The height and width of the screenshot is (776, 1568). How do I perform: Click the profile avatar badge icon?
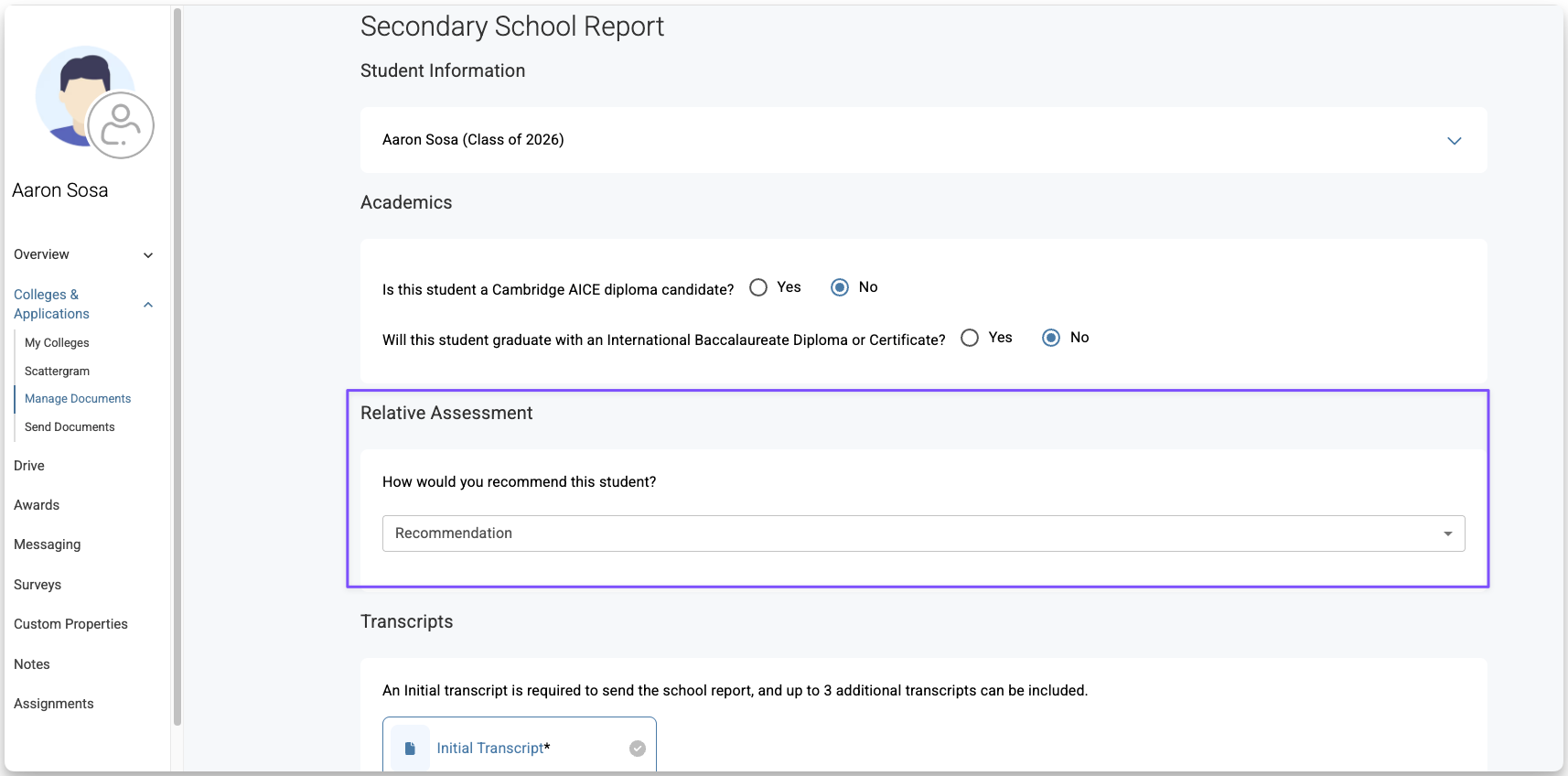(x=121, y=125)
